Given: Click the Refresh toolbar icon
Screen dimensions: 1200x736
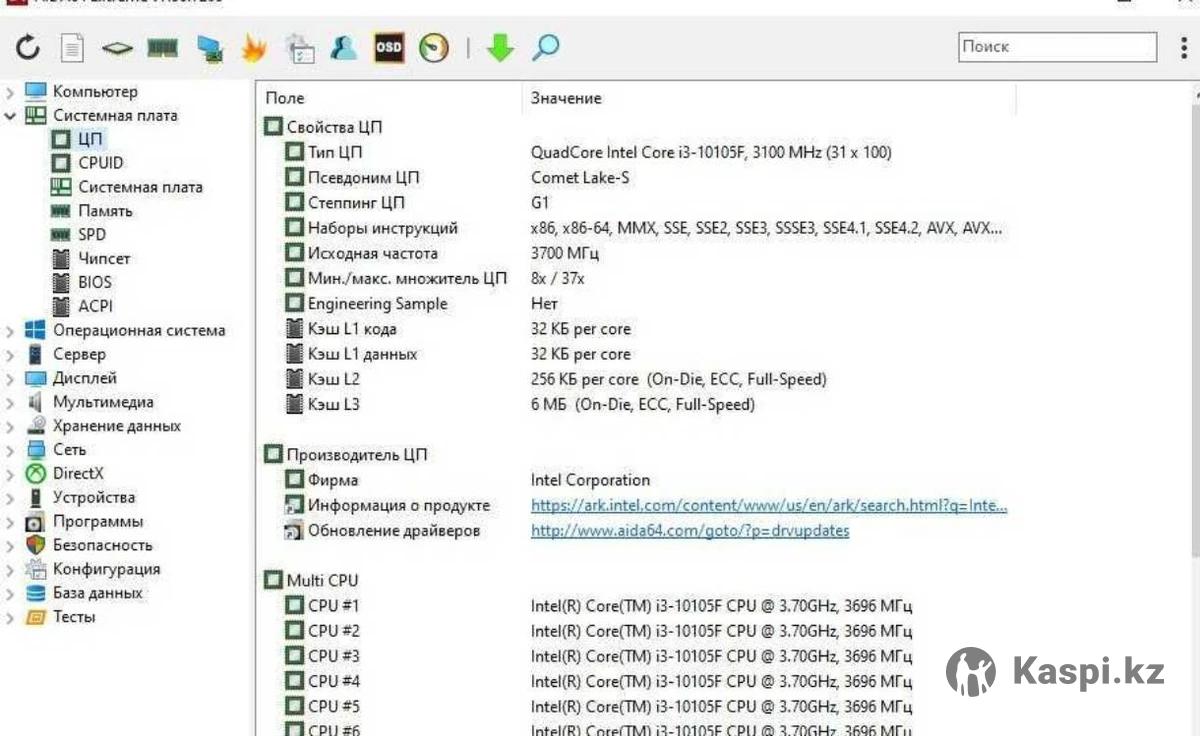Looking at the screenshot, I should click(x=28, y=47).
